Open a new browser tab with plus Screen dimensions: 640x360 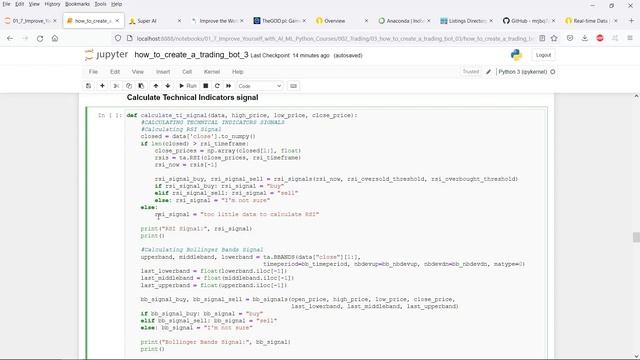pyautogui.click(x=631, y=21)
